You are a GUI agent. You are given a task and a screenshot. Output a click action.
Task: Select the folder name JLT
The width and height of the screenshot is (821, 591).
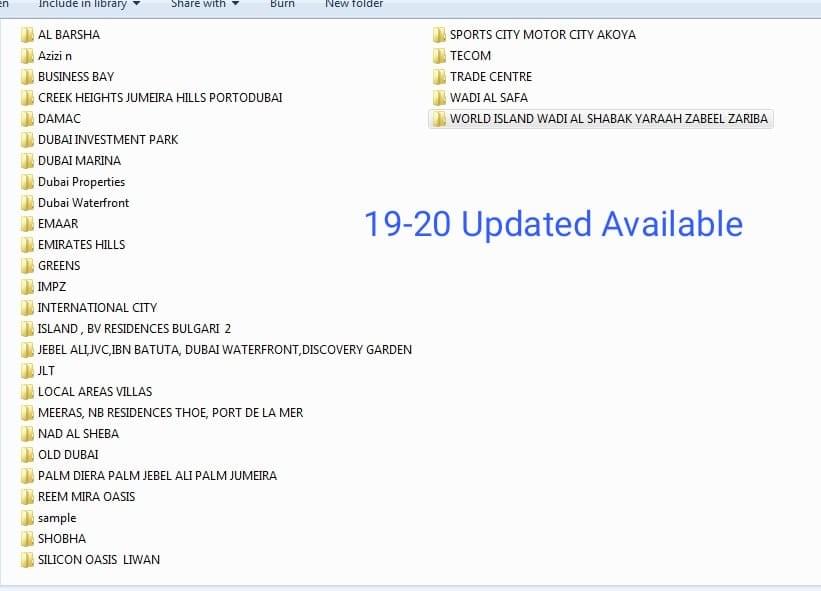pyautogui.click(x=46, y=371)
